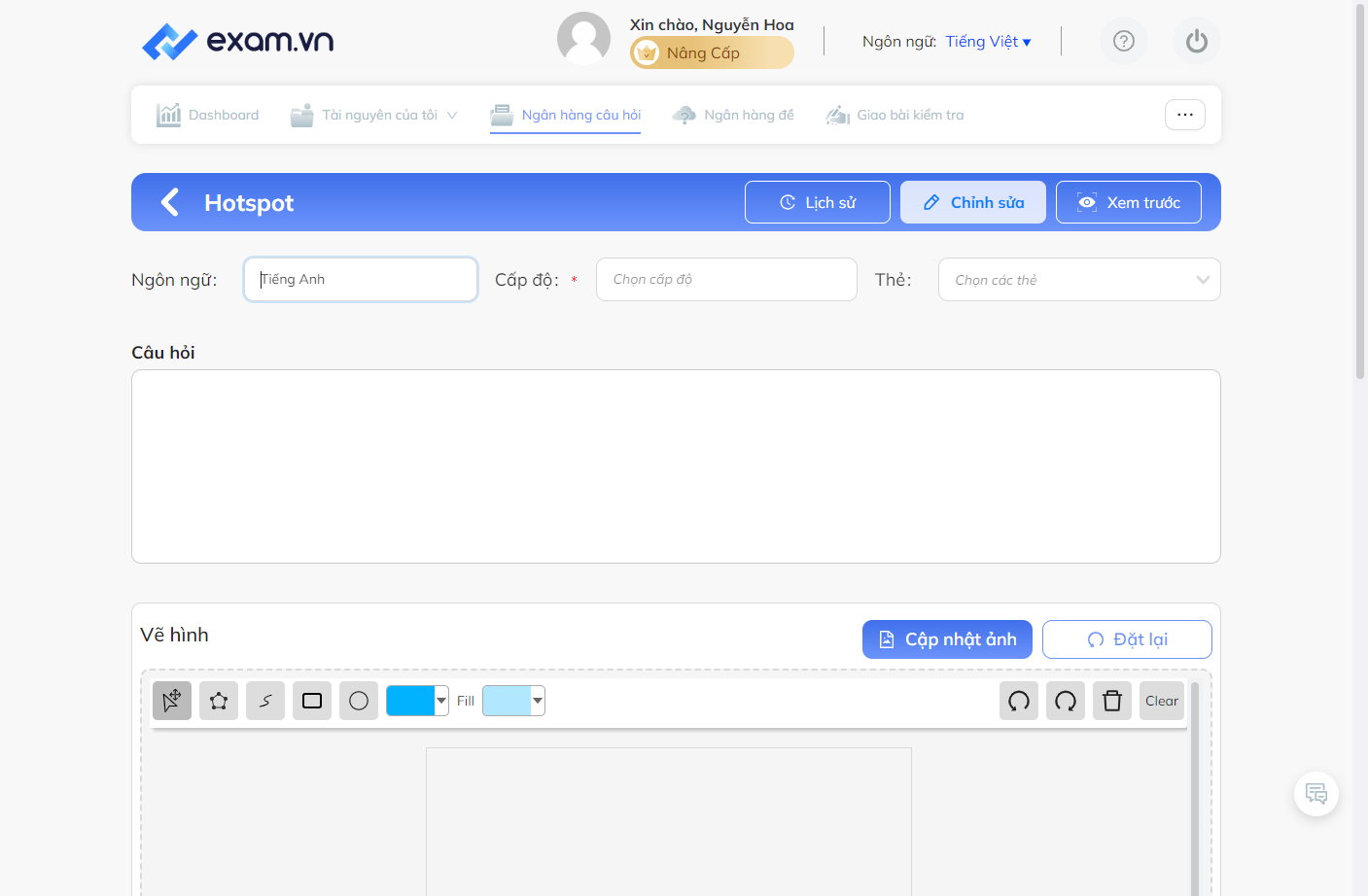1368x896 pixels.
Task: Click the trash delete icon
Action: (x=1112, y=701)
